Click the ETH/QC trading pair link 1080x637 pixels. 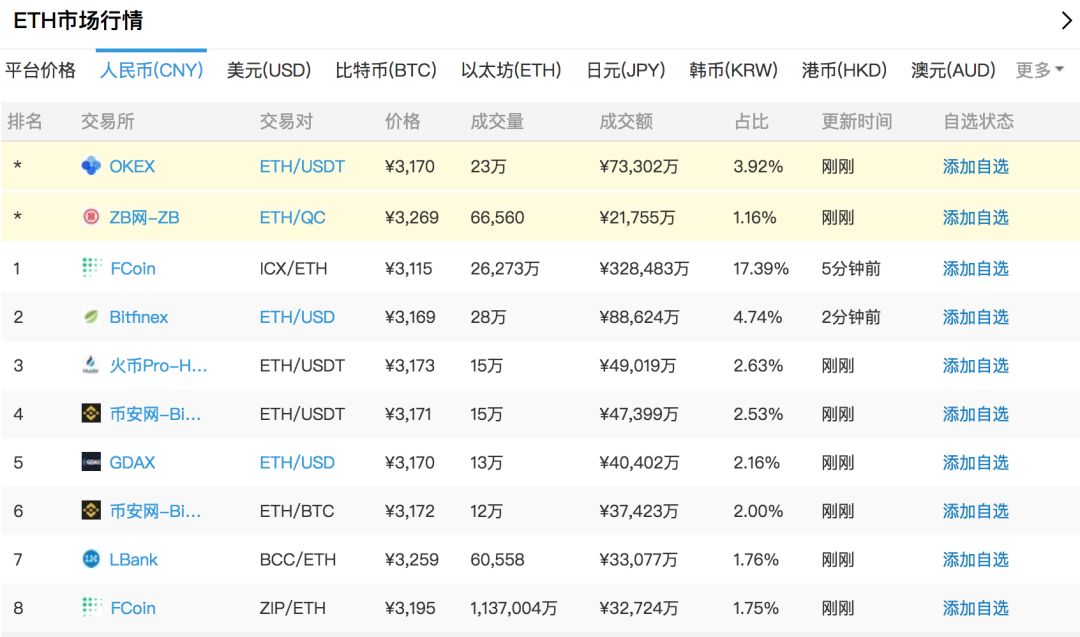point(293,218)
